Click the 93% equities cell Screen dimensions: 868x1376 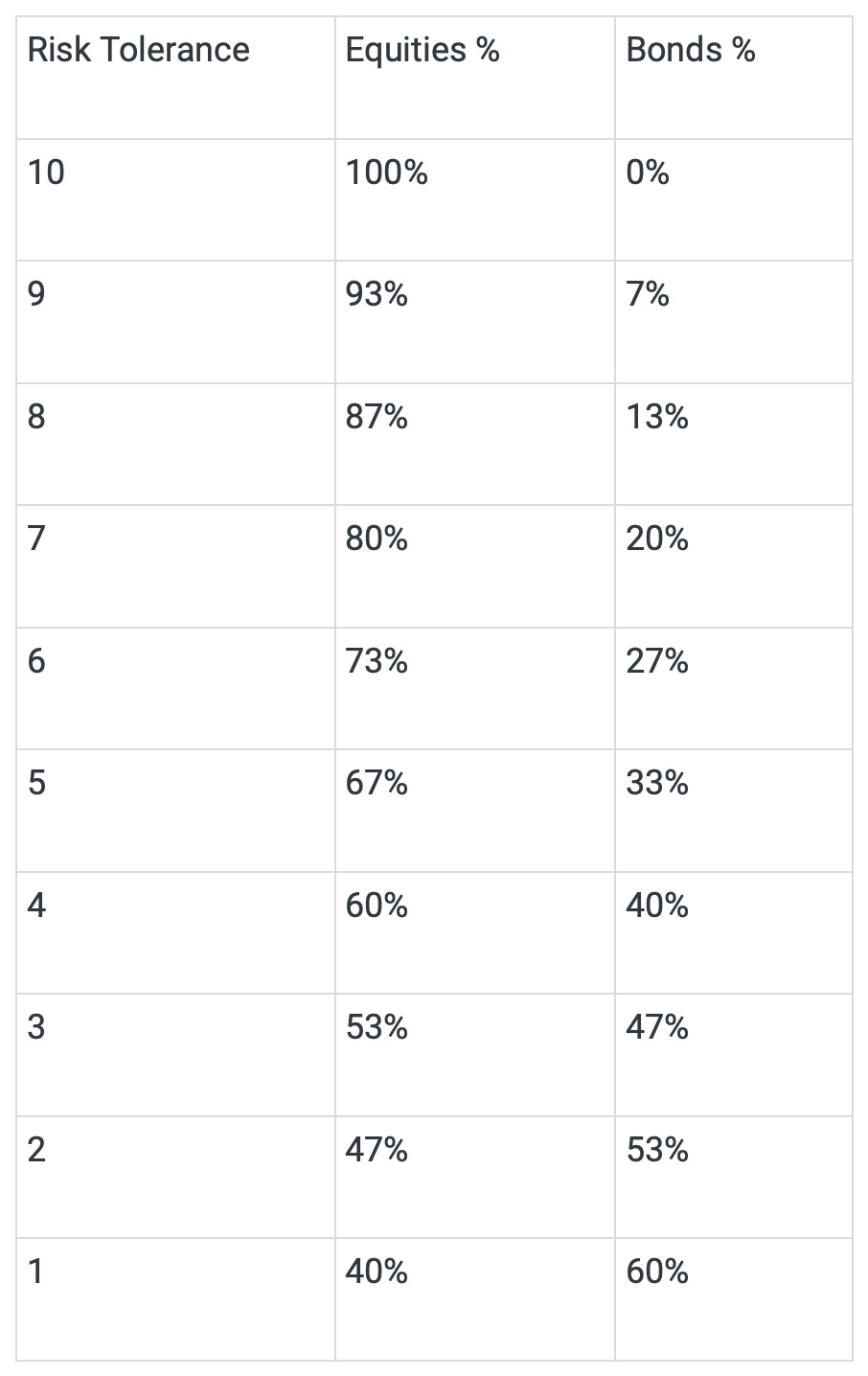point(475,322)
